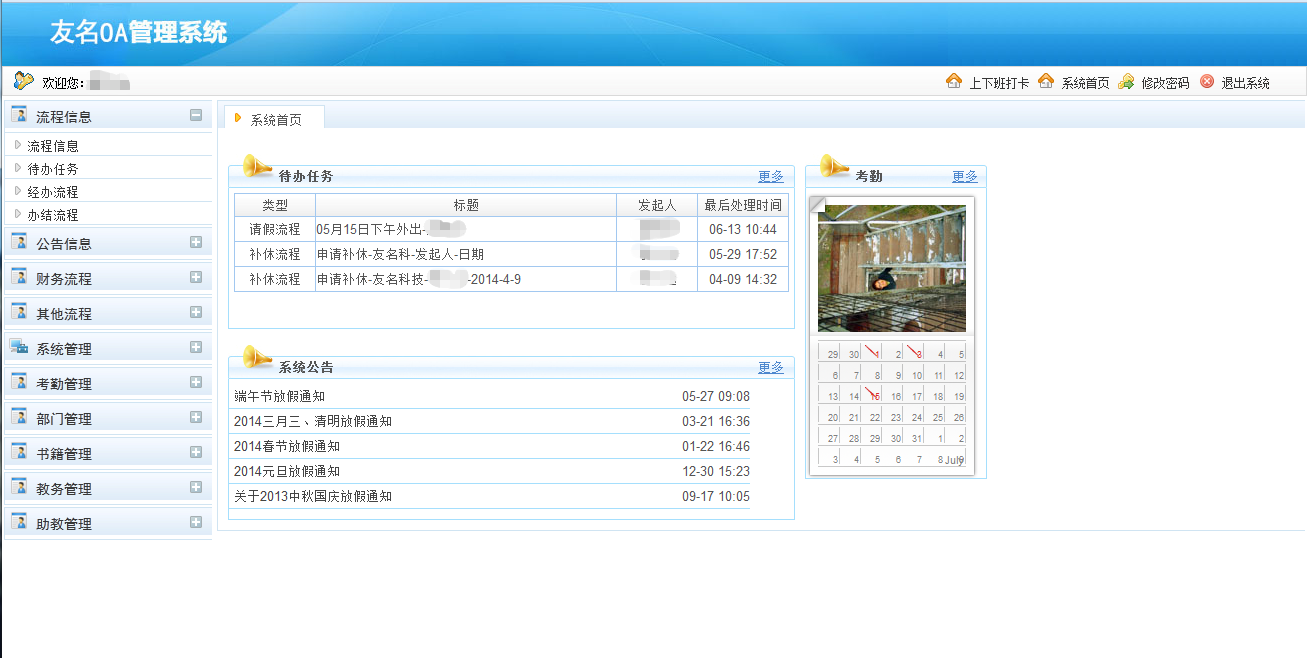Screen dimensions: 1307x658
Task: Open 办结流程 in the sidebar tree
Action: click(x=53, y=215)
